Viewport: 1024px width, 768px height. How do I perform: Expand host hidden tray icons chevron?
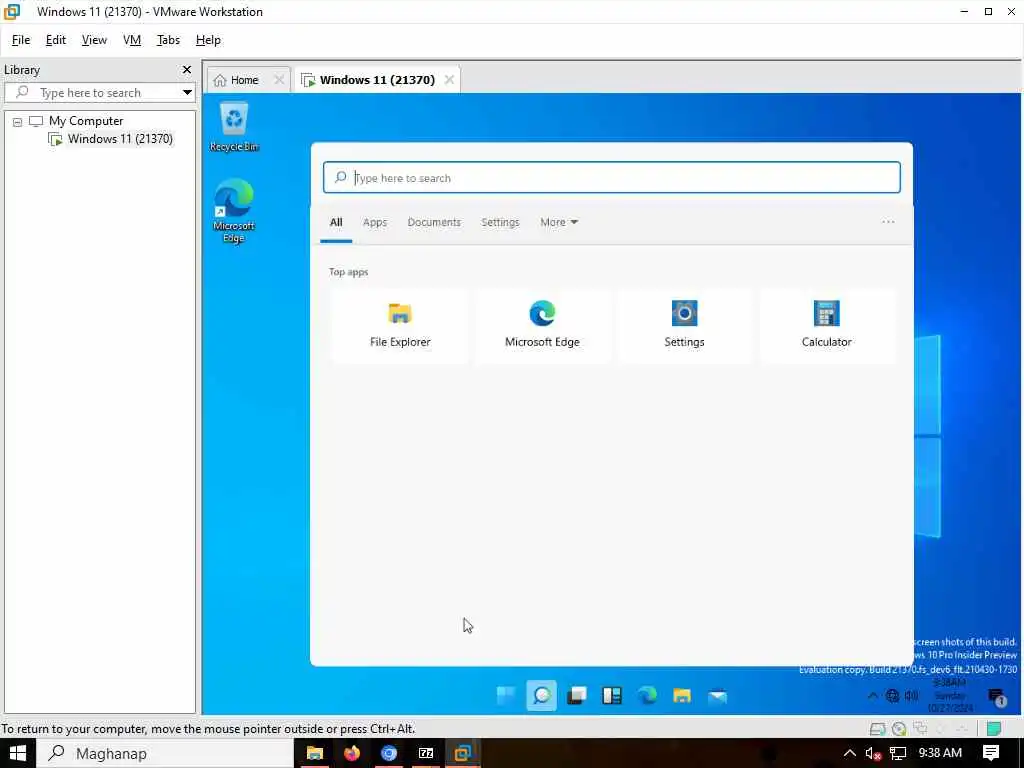(850, 753)
